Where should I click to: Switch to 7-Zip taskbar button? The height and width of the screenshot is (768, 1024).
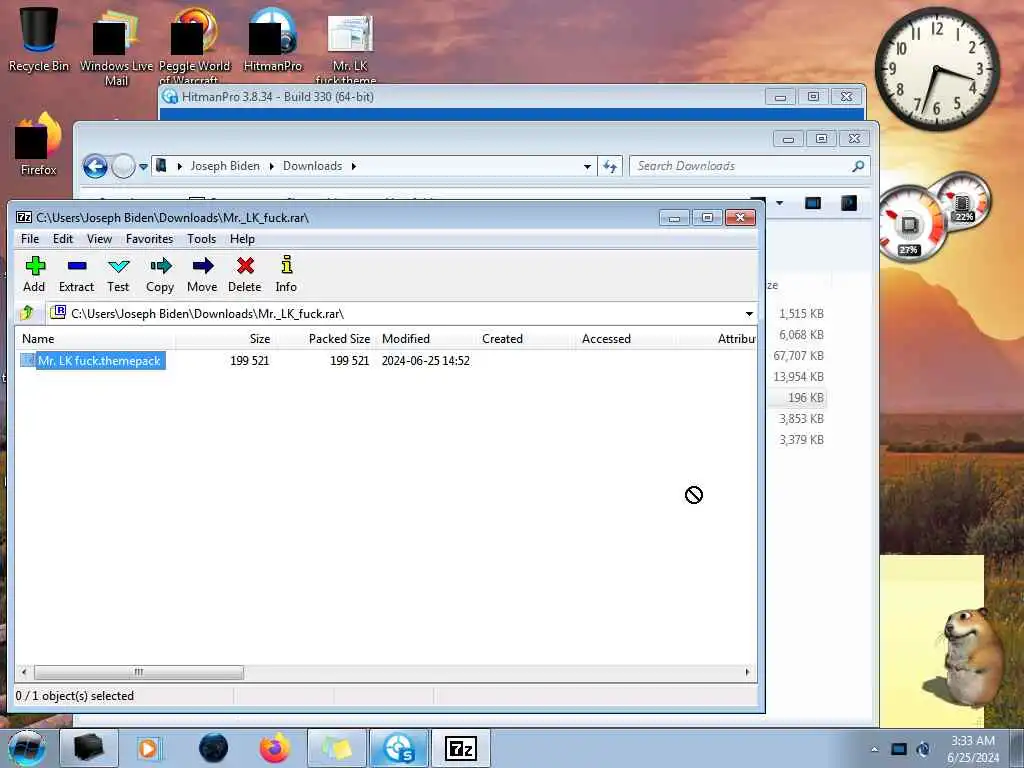pyautogui.click(x=461, y=748)
